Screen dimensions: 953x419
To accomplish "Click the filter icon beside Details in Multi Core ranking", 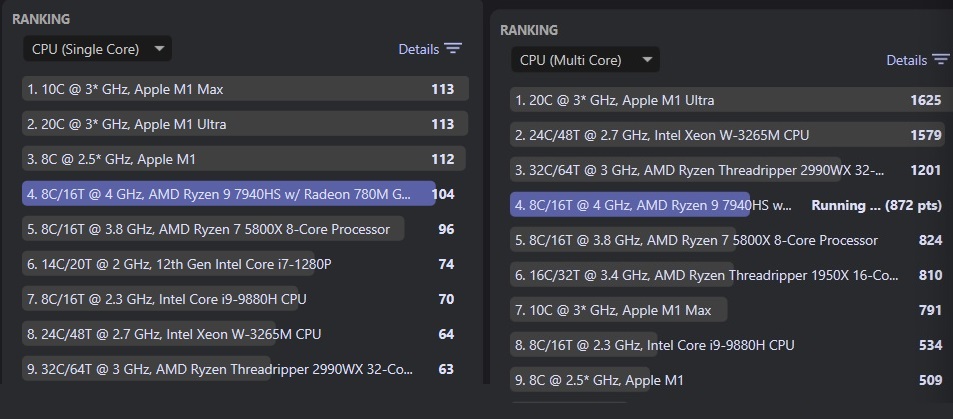I will [940, 60].
